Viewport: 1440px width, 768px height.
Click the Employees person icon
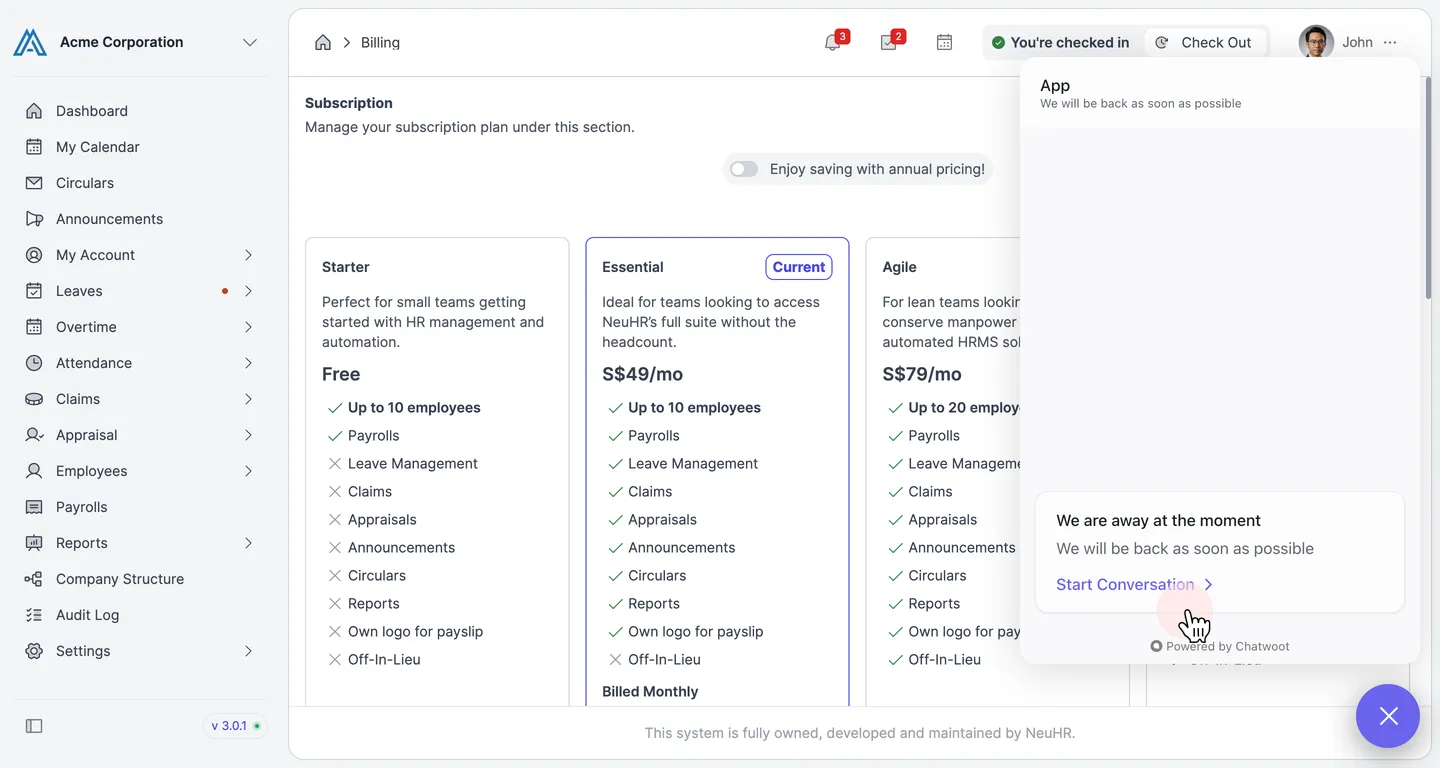pyautogui.click(x=34, y=471)
